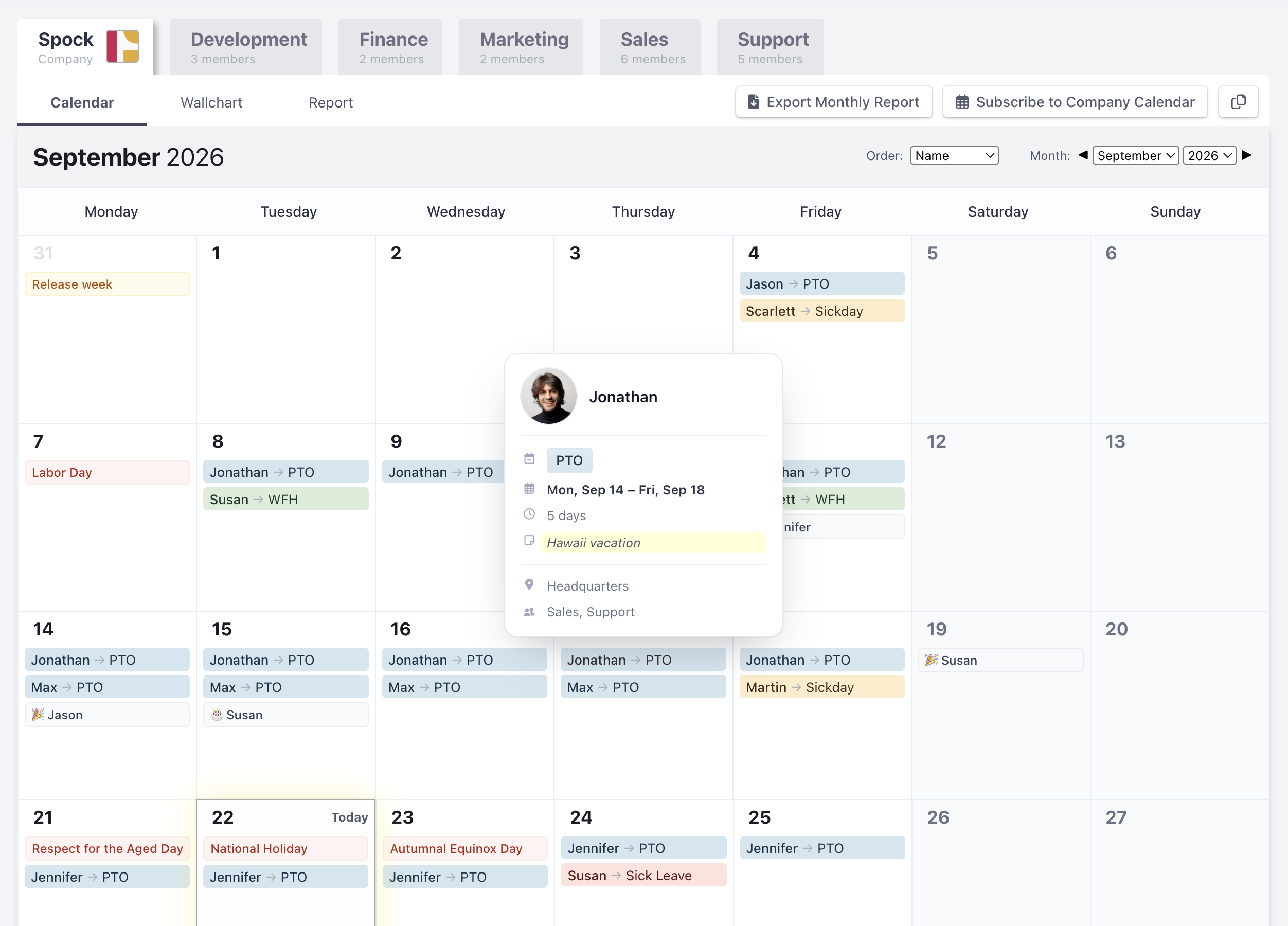Click the note icon beside Hawaii vacation
1288x926 pixels.
tap(529, 540)
